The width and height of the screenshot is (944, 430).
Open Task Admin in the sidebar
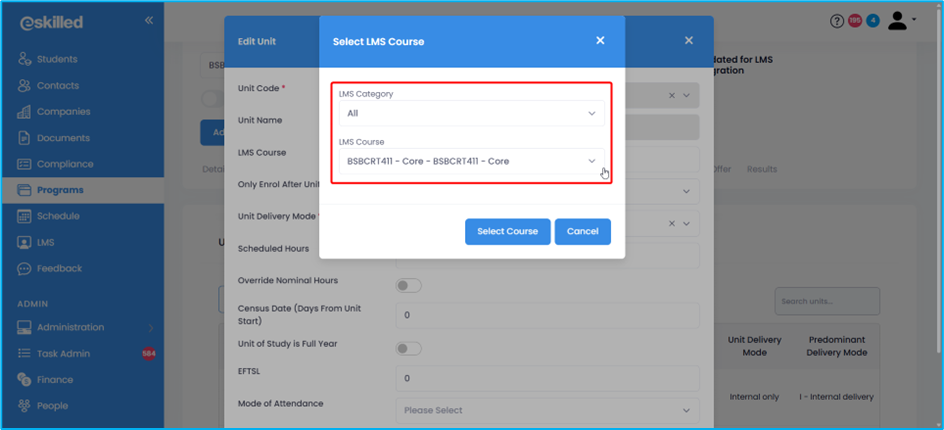pos(63,353)
